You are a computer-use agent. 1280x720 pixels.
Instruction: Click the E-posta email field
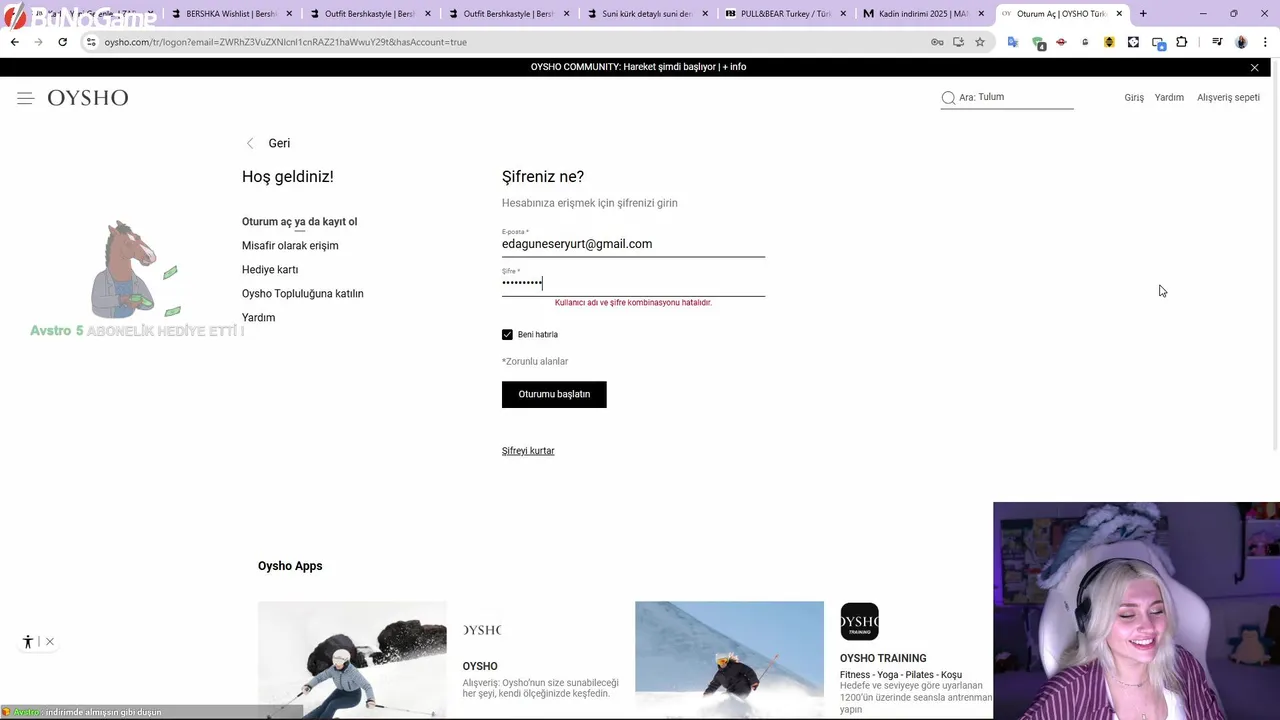tap(633, 244)
